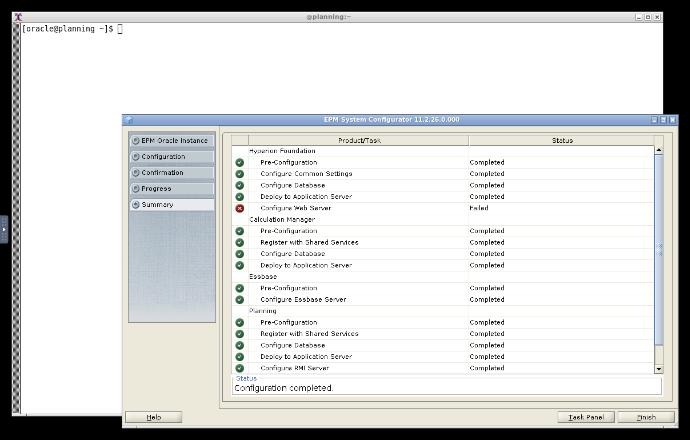Click the red failed icon beside Configure Web Server
The width and height of the screenshot is (690, 440).
pos(239,208)
